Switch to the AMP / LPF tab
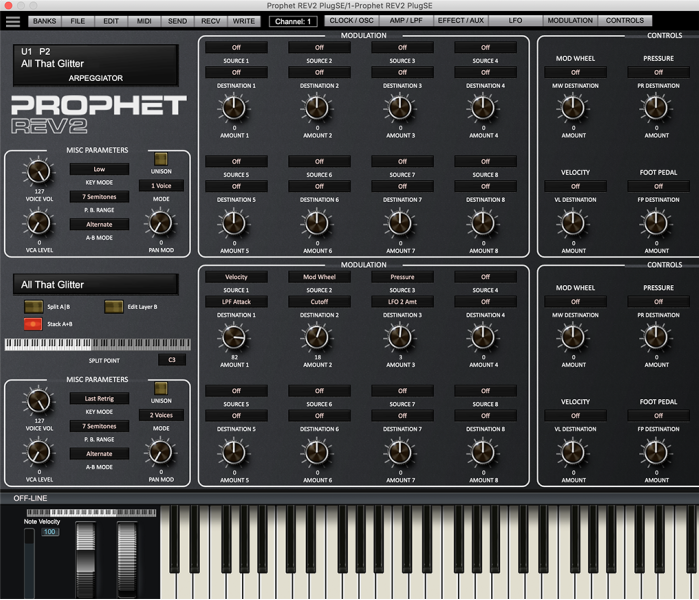 [x=406, y=21]
